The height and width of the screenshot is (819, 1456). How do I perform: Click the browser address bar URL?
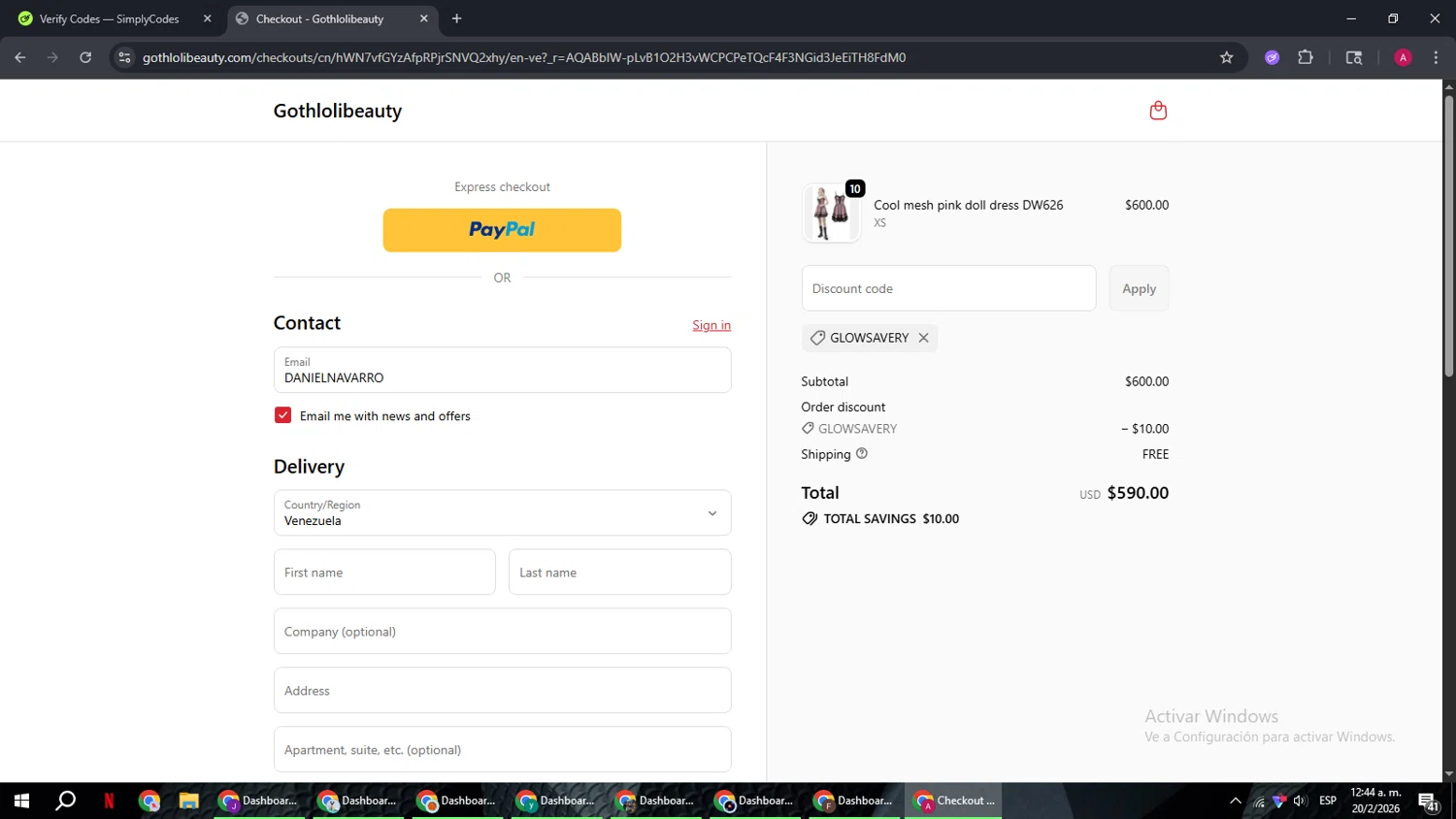[x=524, y=57]
